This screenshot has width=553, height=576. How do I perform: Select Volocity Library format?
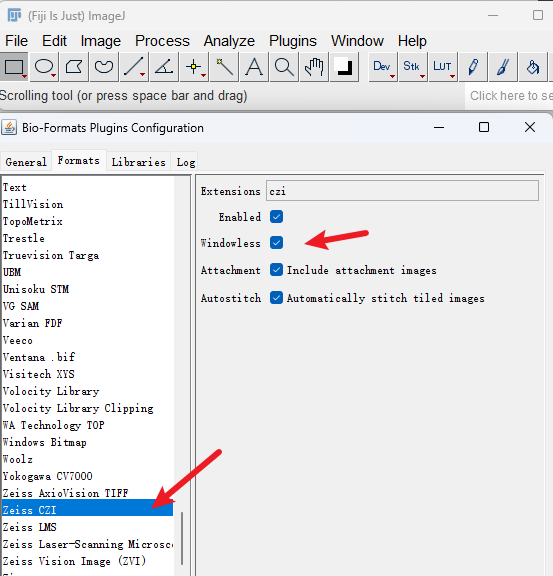[87, 391]
